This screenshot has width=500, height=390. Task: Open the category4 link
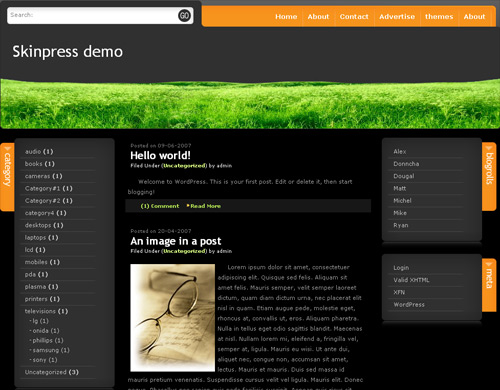(x=40, y=213)
